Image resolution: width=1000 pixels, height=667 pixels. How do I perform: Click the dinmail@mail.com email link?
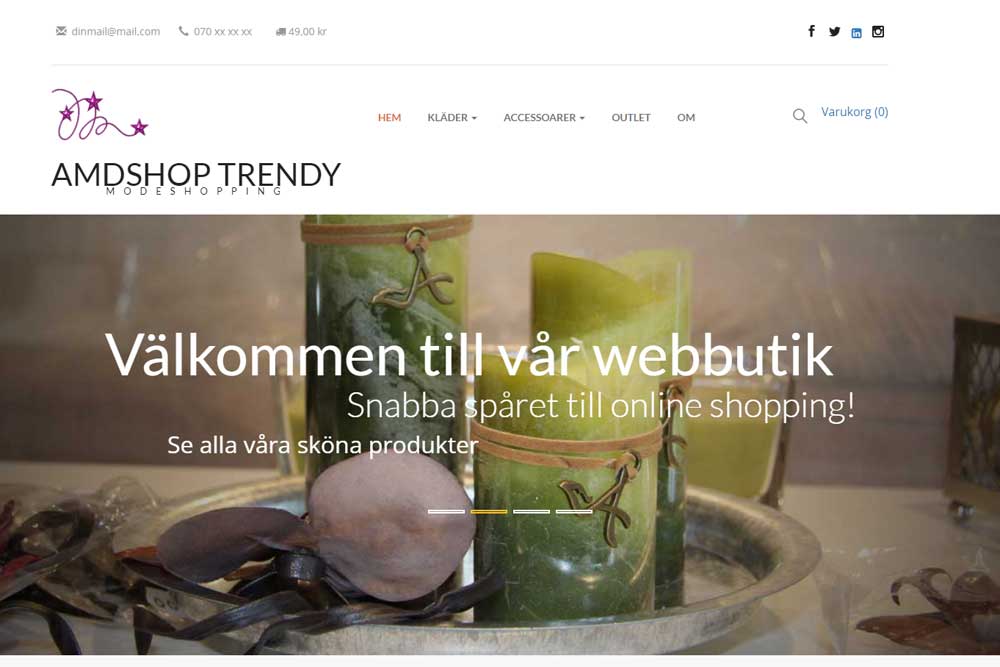[115, 31]
